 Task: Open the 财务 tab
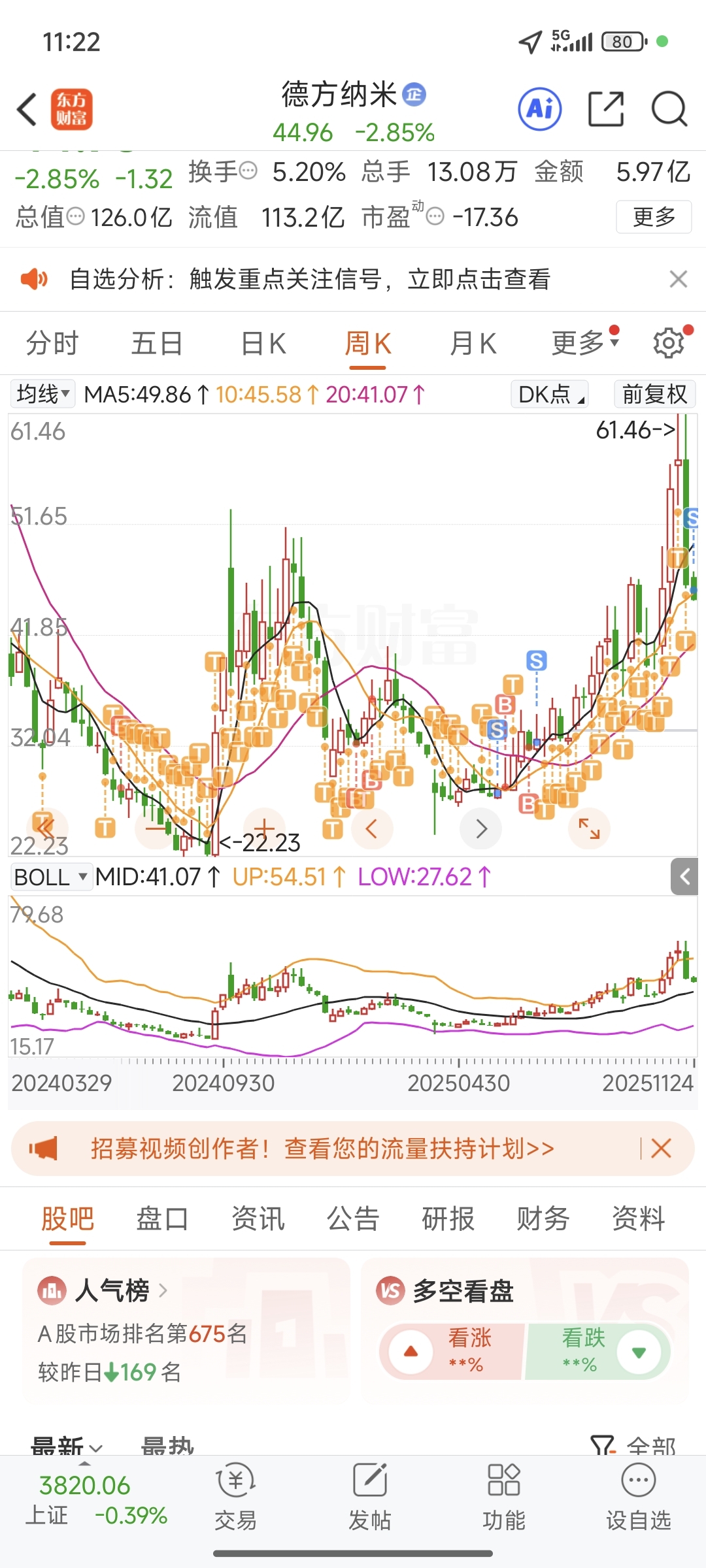(x=543, y=1218)
